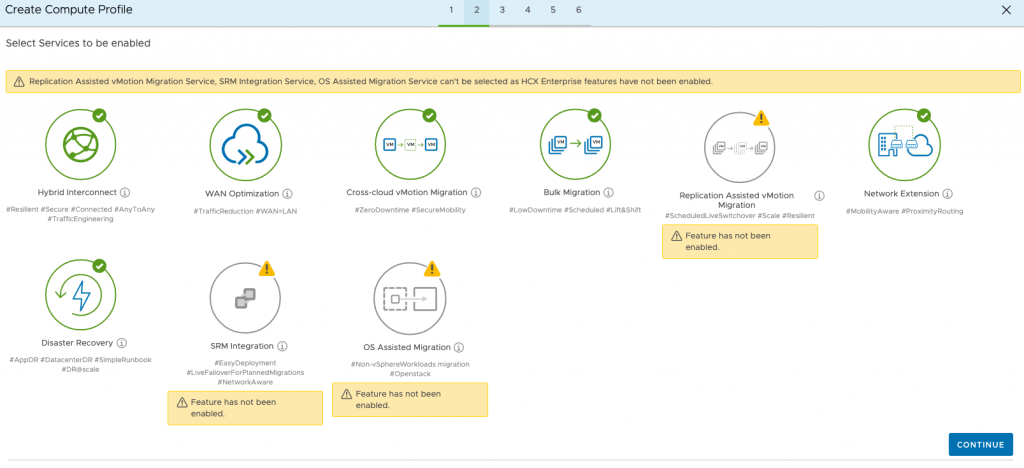Open info for Network Extension
The image size is (1024, 468).
948,194
